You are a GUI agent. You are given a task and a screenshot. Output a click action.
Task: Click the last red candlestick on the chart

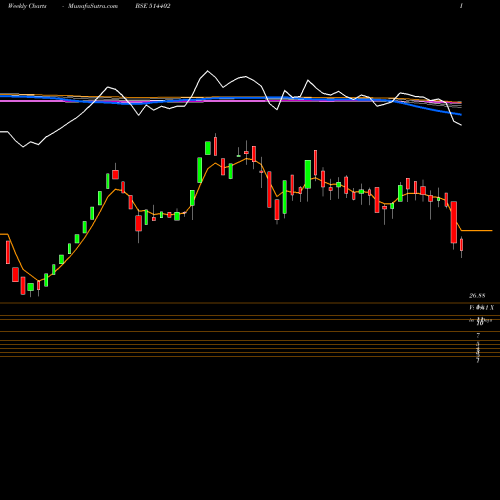[x=461, y=245]
